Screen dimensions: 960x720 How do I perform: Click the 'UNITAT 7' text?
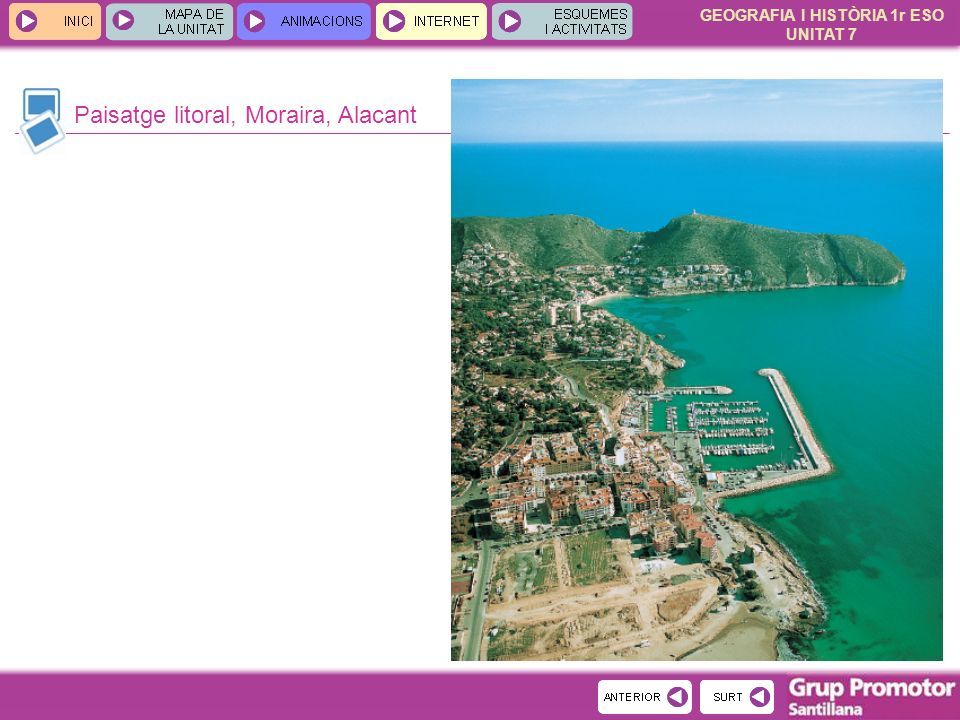point(821,34)
